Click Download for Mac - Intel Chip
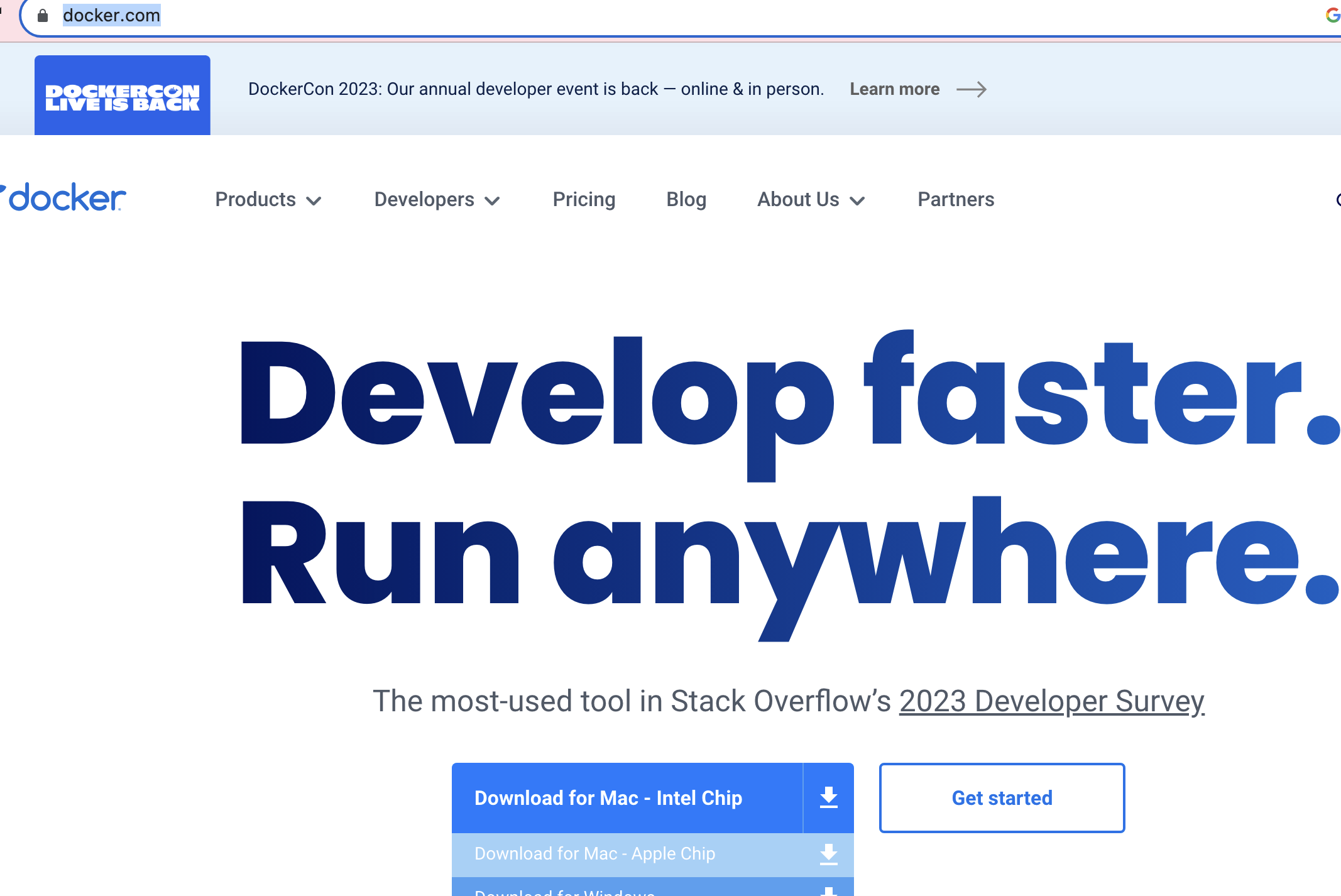This screenshot has height=896, width=1341. tap(608, 798)
